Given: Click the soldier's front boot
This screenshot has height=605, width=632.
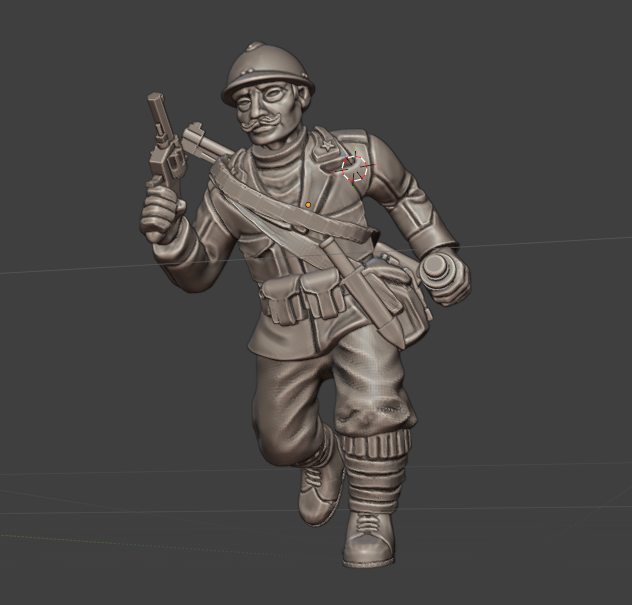Looking at the screenshot, I should click(x=369, y=540).
